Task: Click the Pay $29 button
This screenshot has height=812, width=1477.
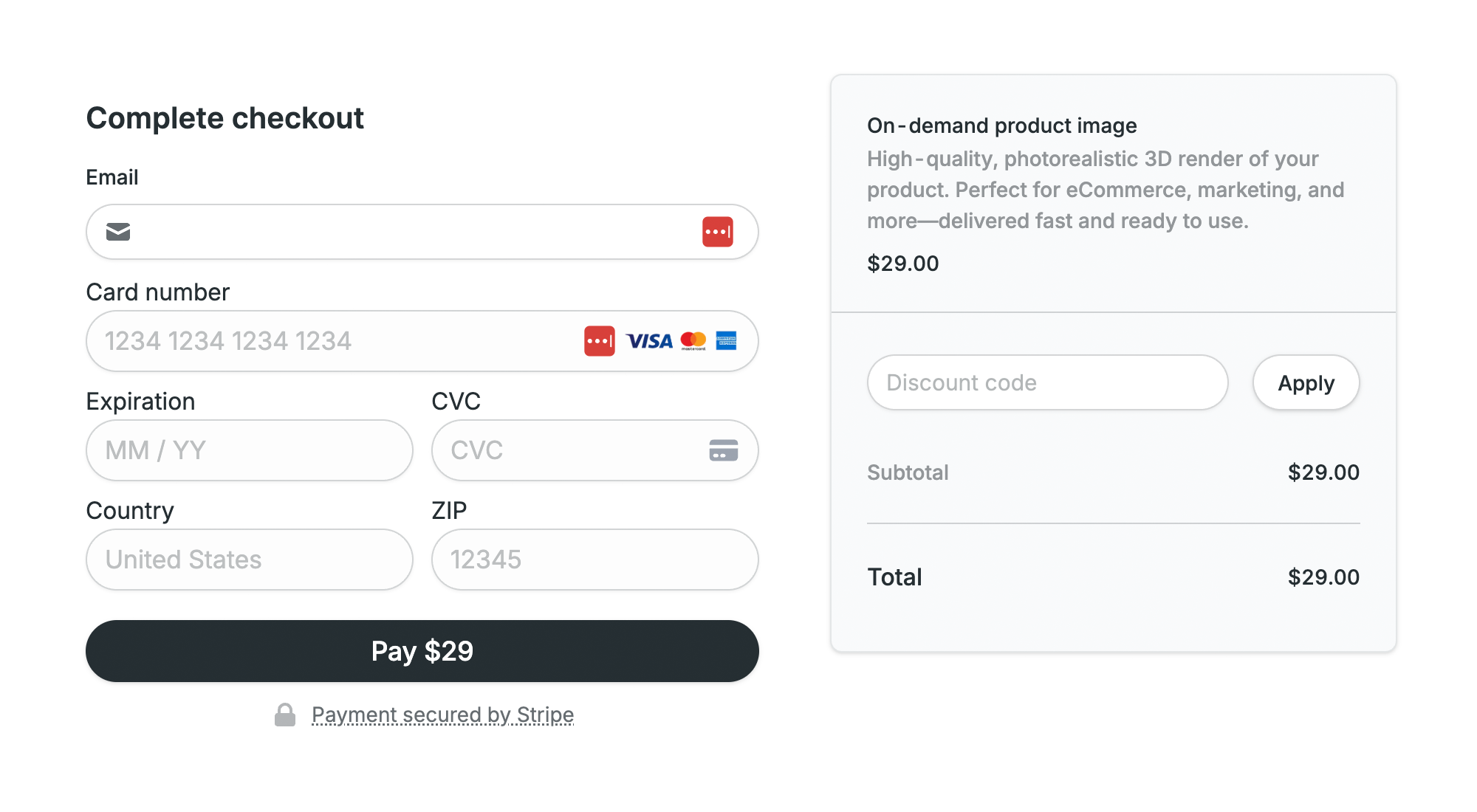Action: click(x=422, y=651)
